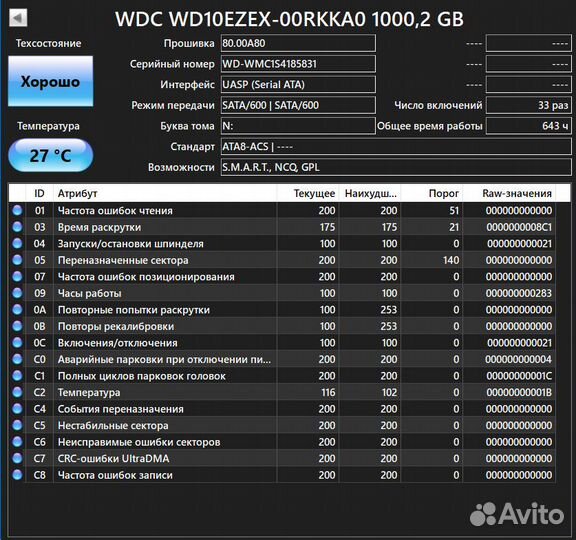
Task: Click the Прошивка field 80.00A80
Action: [298, 43]
